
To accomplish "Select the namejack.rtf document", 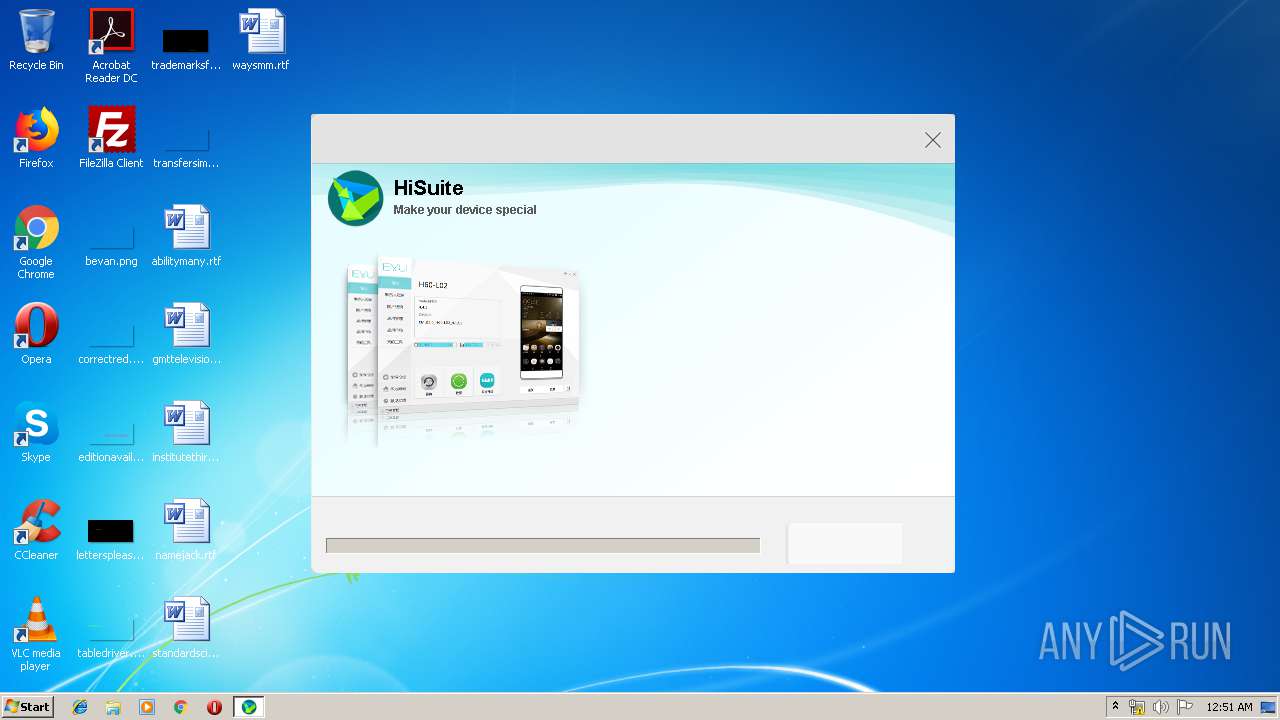I will click(x=186, y=530).
